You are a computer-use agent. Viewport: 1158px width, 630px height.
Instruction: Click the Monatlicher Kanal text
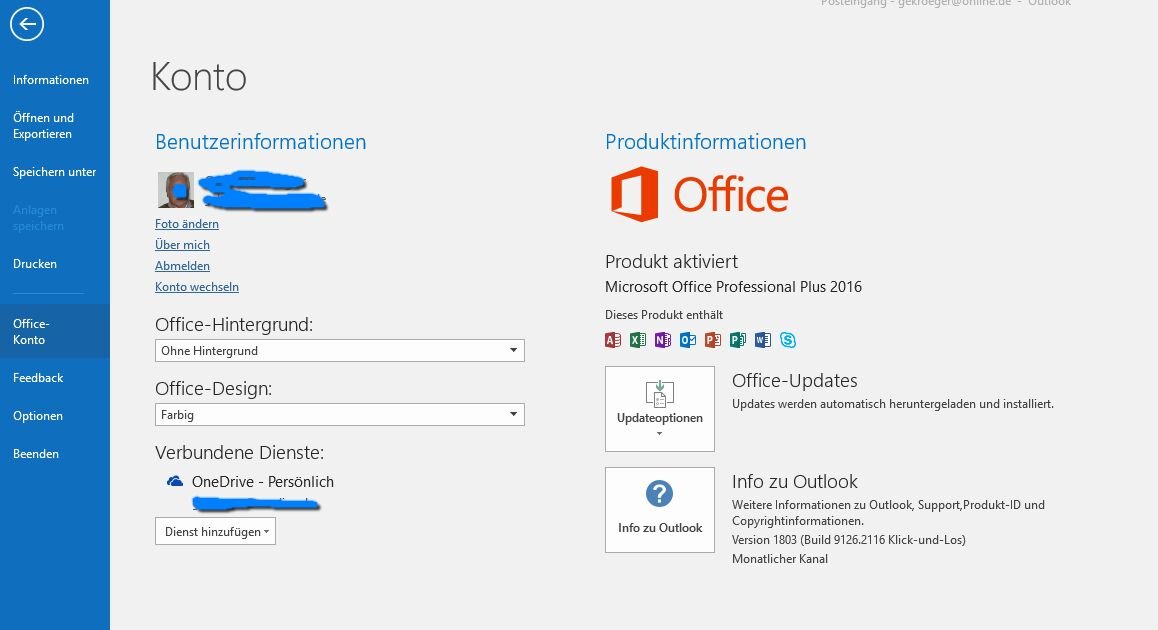[780, 559]
